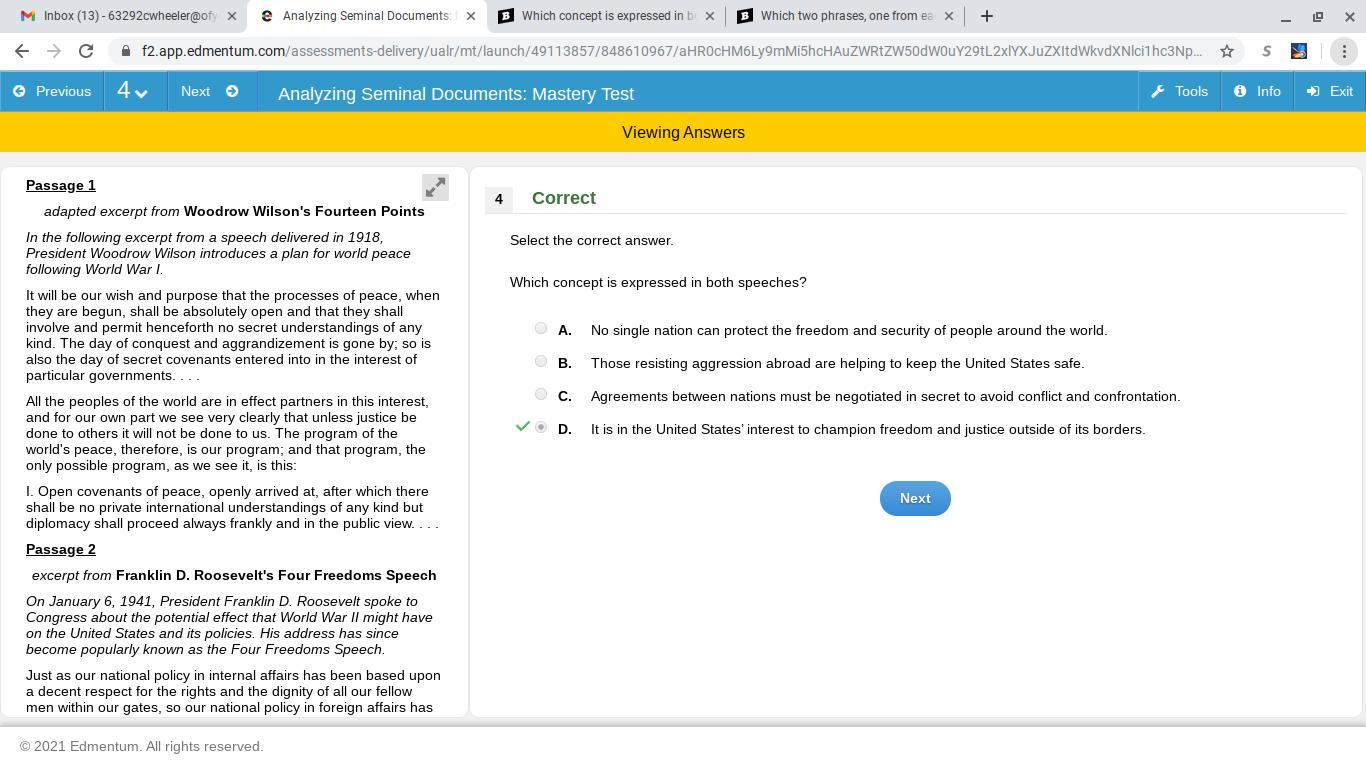Viewport: 1366px width, 768px height.
Task: Click the browser back arrow
Action: coord(22,51)
